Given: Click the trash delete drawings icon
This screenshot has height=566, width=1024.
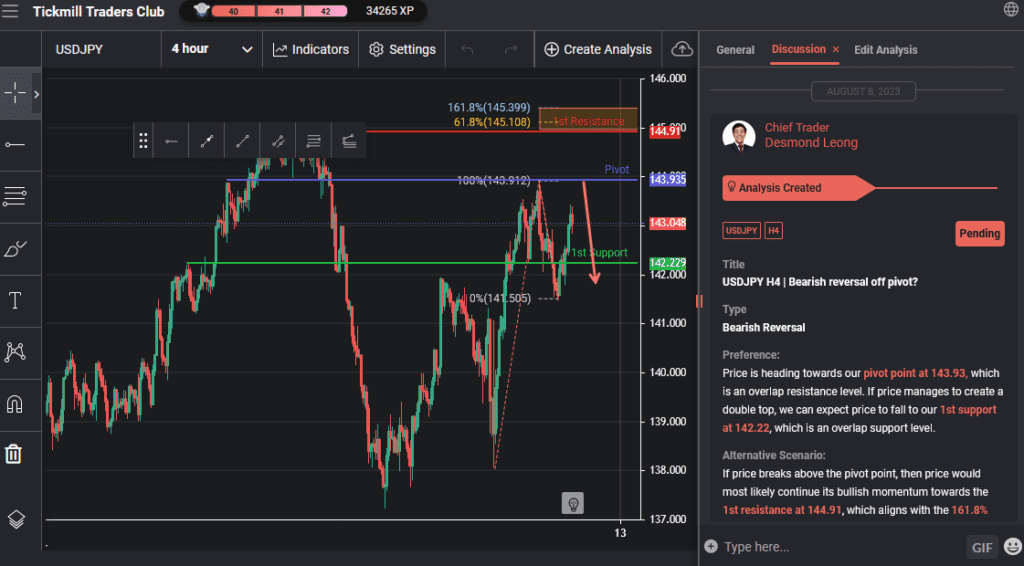Looking at the screenshot, I should (14, 454).
